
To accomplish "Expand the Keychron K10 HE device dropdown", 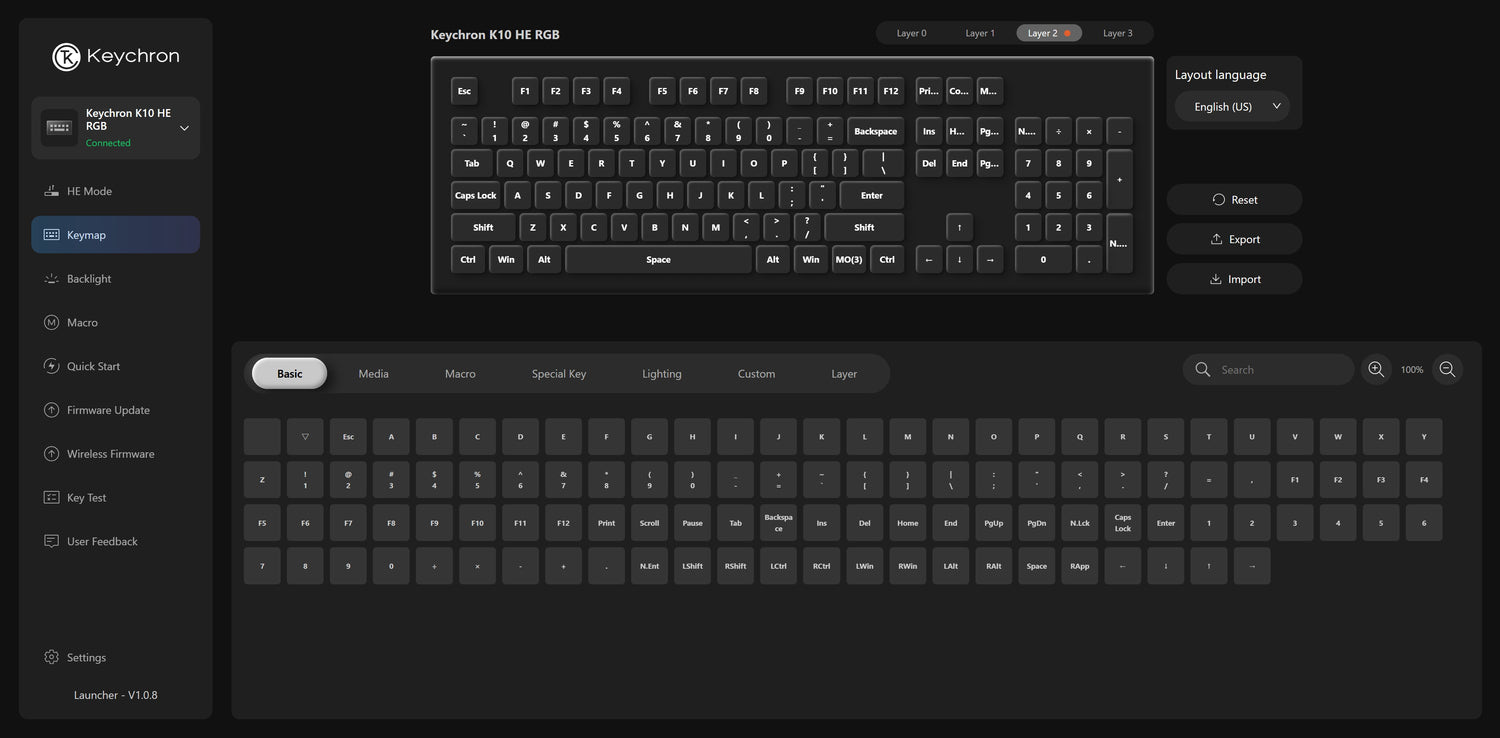I will (184, 128).
